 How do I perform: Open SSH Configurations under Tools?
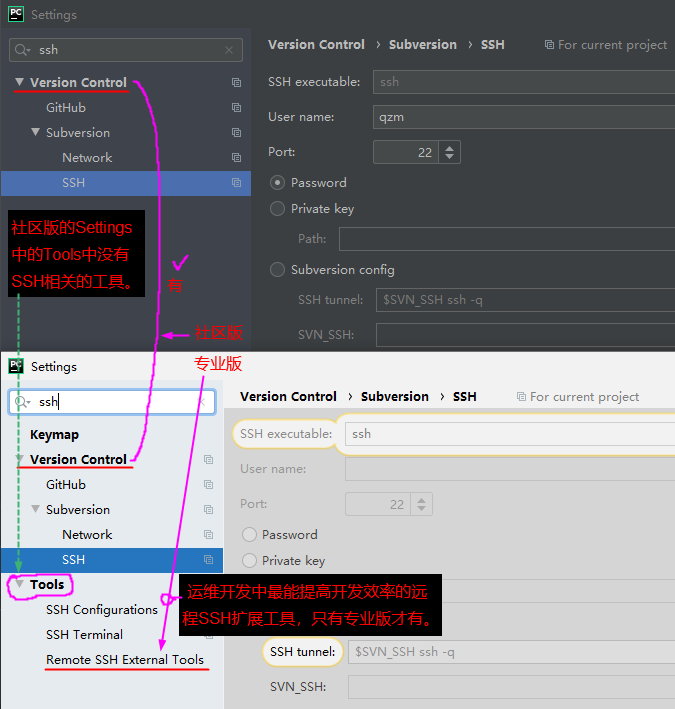click(102, 610)
